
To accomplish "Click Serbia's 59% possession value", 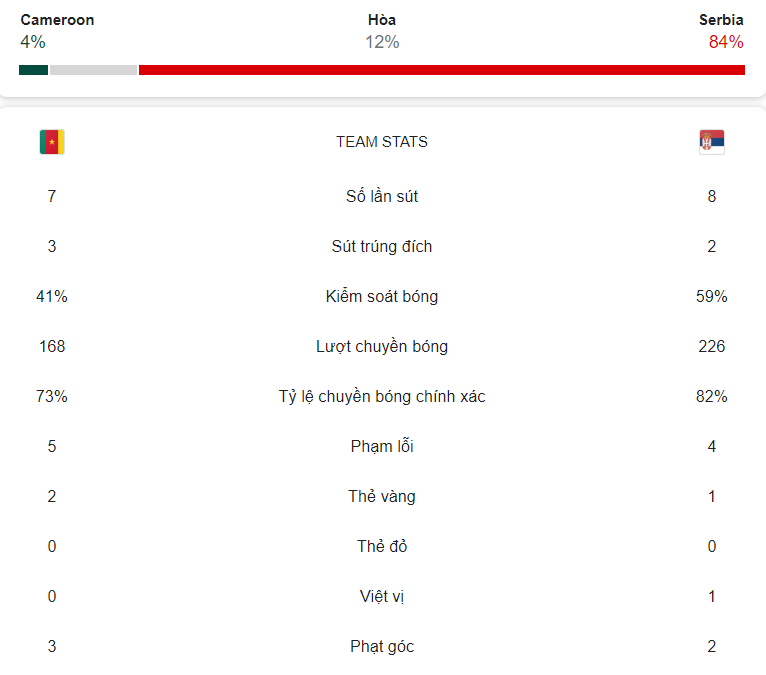I will point(711,296).
